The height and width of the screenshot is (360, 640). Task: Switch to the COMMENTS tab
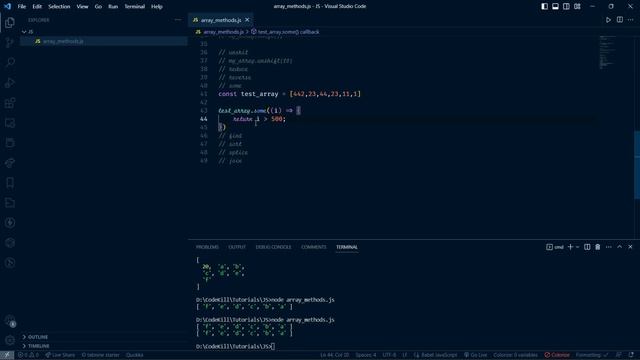point(313,247)
